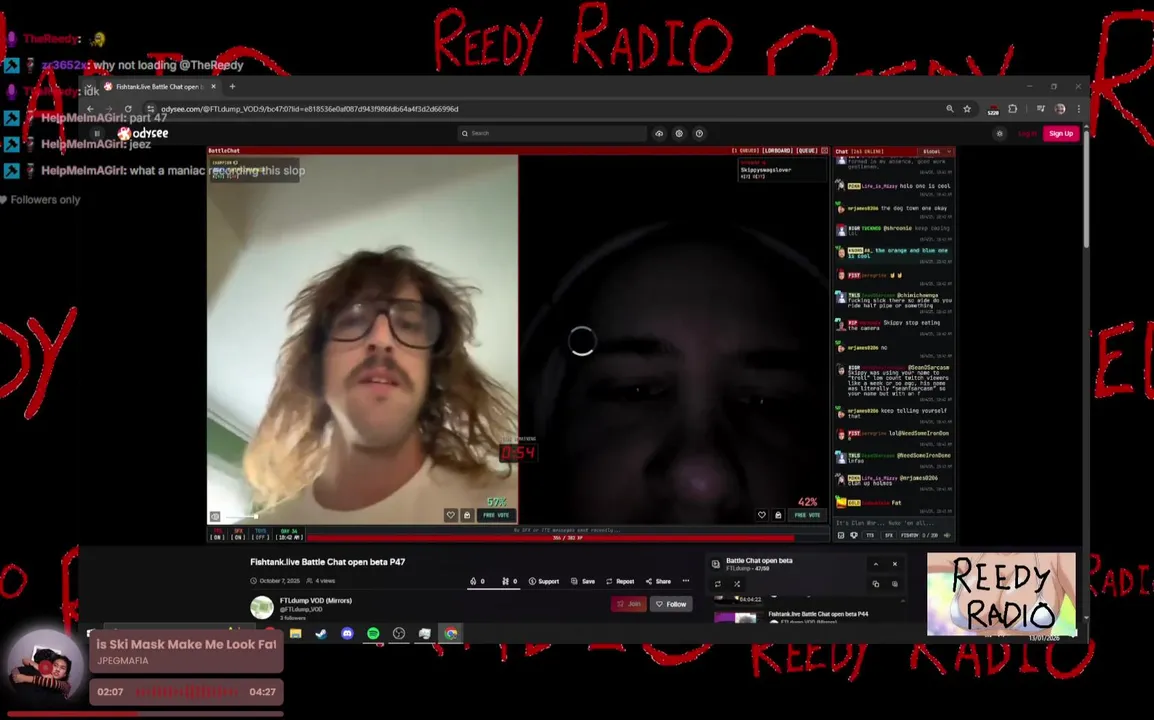Cast FREE VOTE for right contestant
The image size is (1154, 720).
pos(807,515)
